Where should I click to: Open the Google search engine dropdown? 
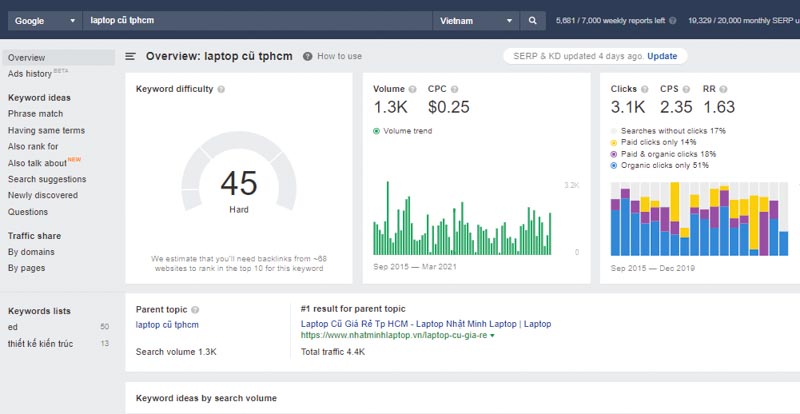coord(43,20)
